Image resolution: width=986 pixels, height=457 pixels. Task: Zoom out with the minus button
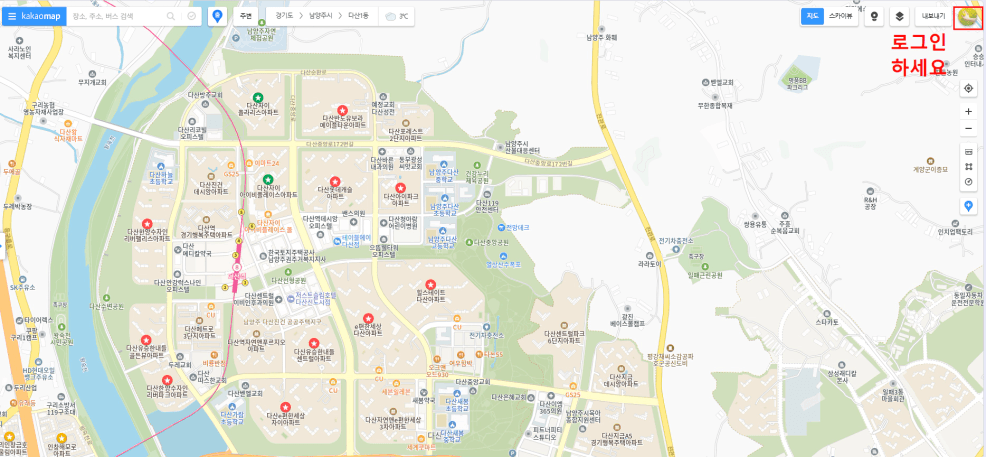tap(968, 129)
